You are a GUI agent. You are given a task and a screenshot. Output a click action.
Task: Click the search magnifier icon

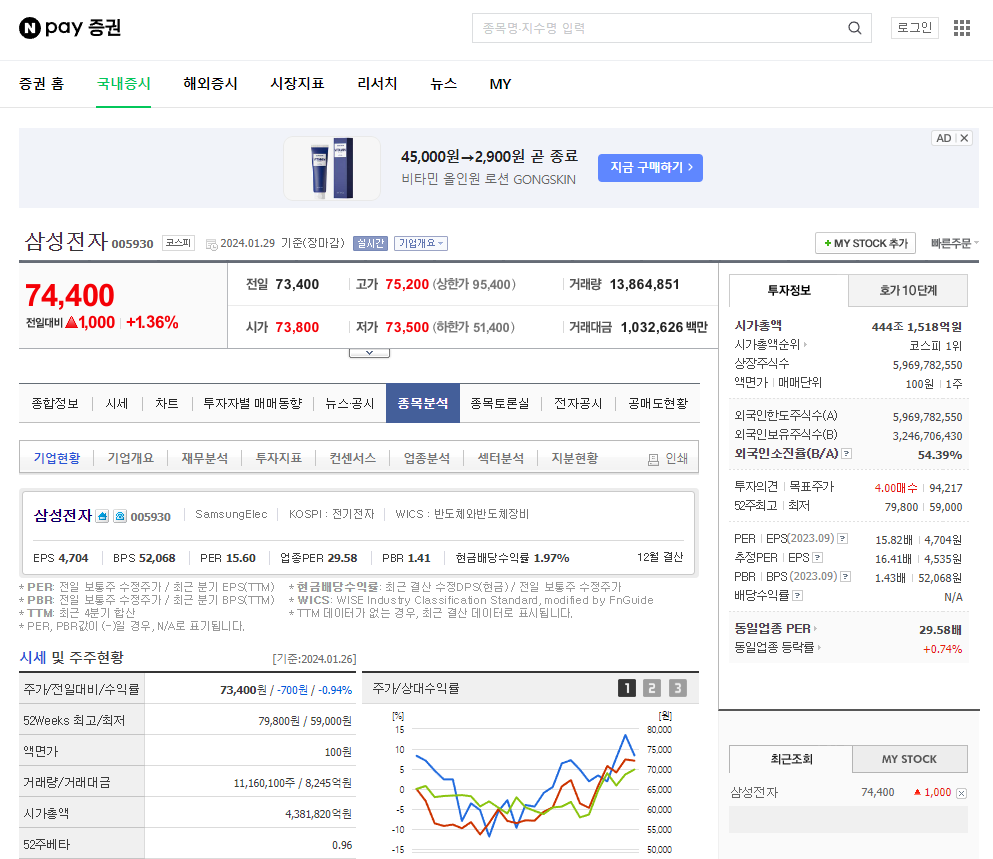(x=855, y=28)
